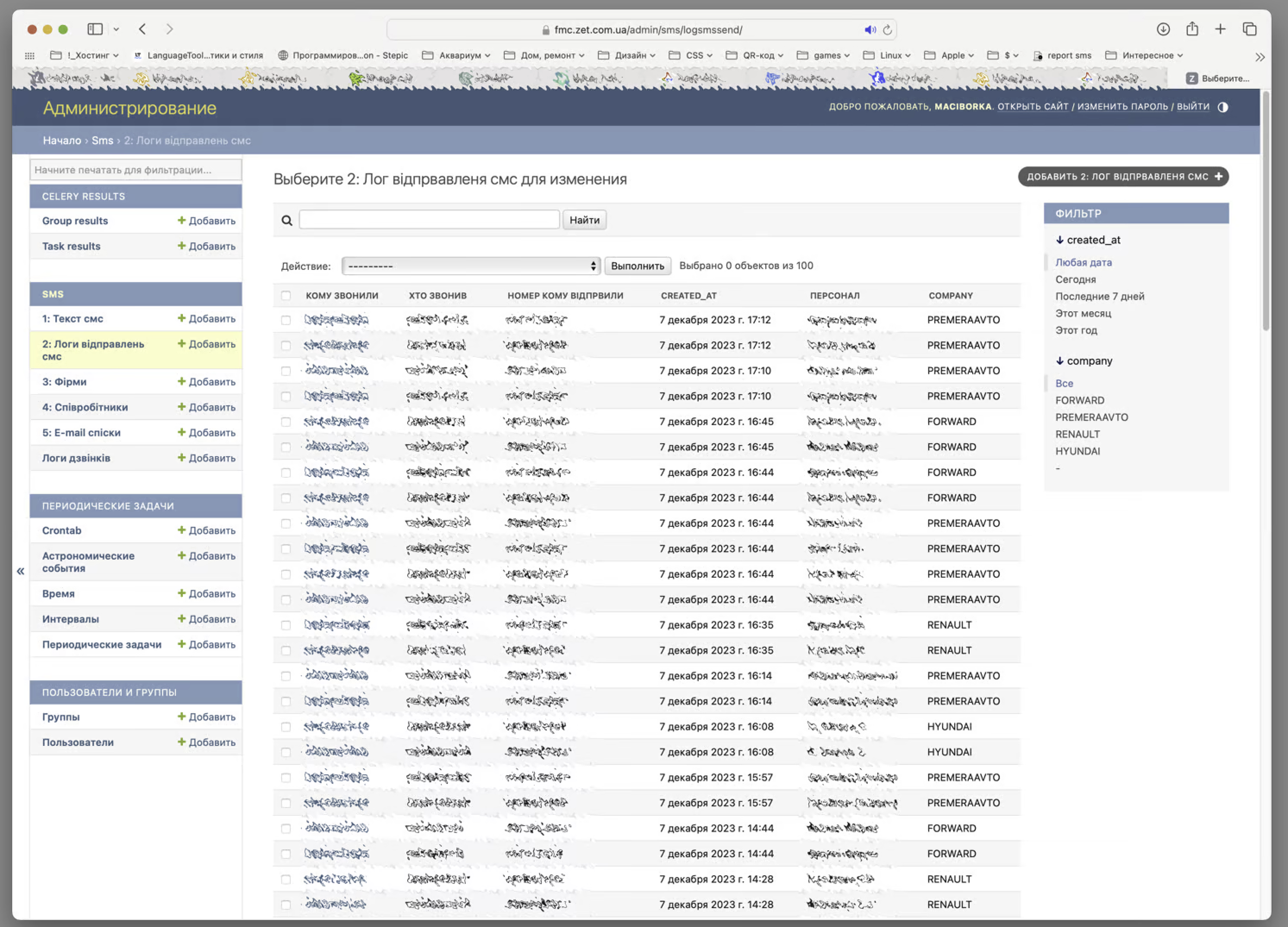This screenshot has height=927, width=1288.
Task: Click the search text field
Action: 429,220
